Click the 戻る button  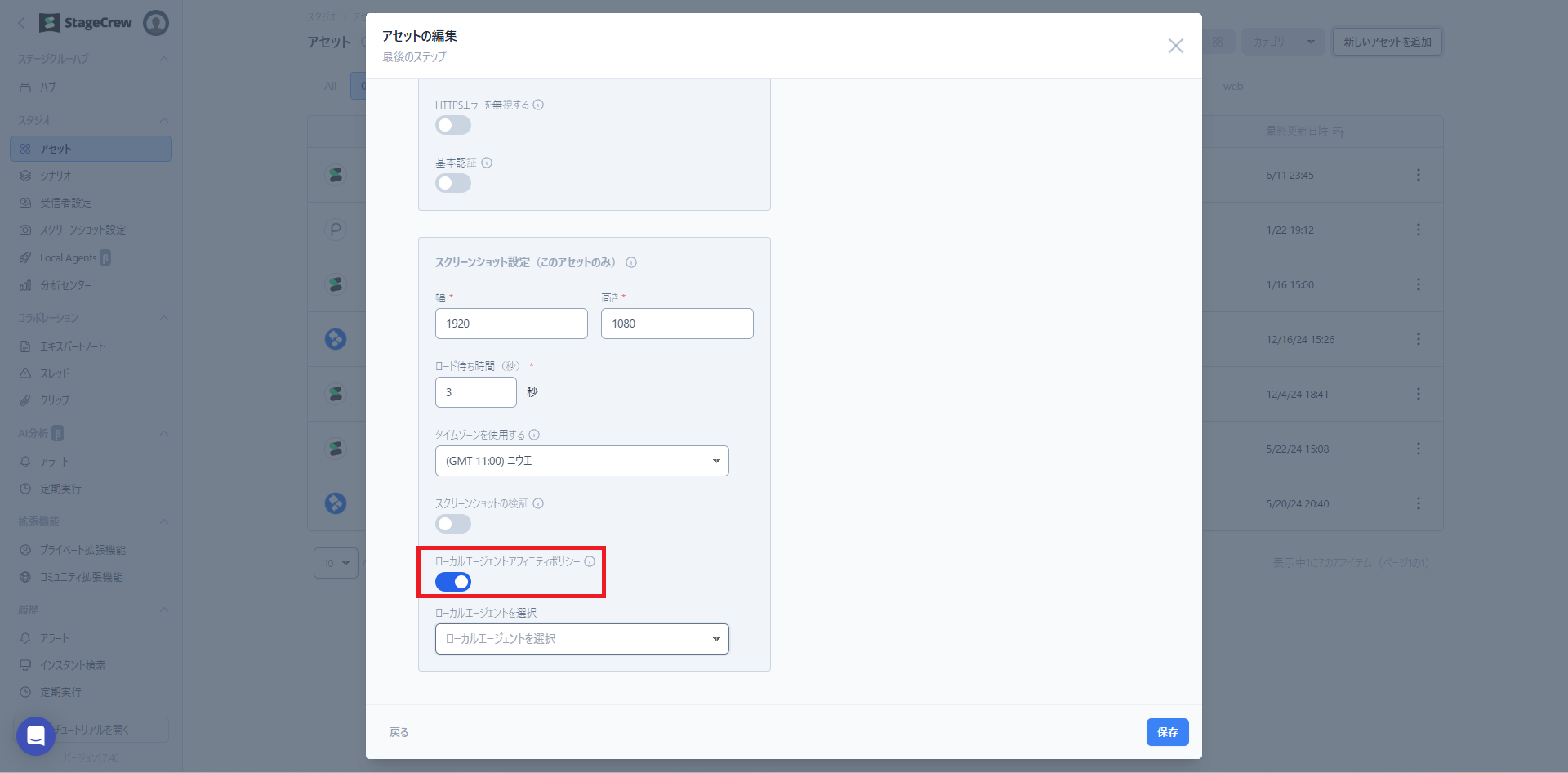399,732
